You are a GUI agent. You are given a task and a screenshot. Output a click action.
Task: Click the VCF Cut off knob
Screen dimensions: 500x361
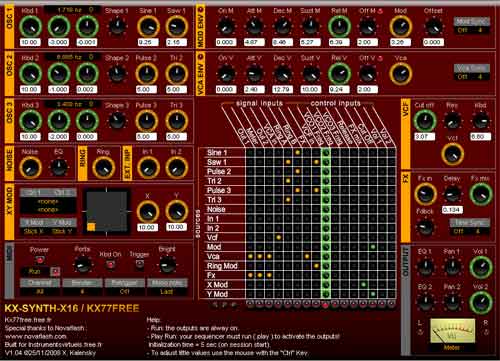click(425, 121)
